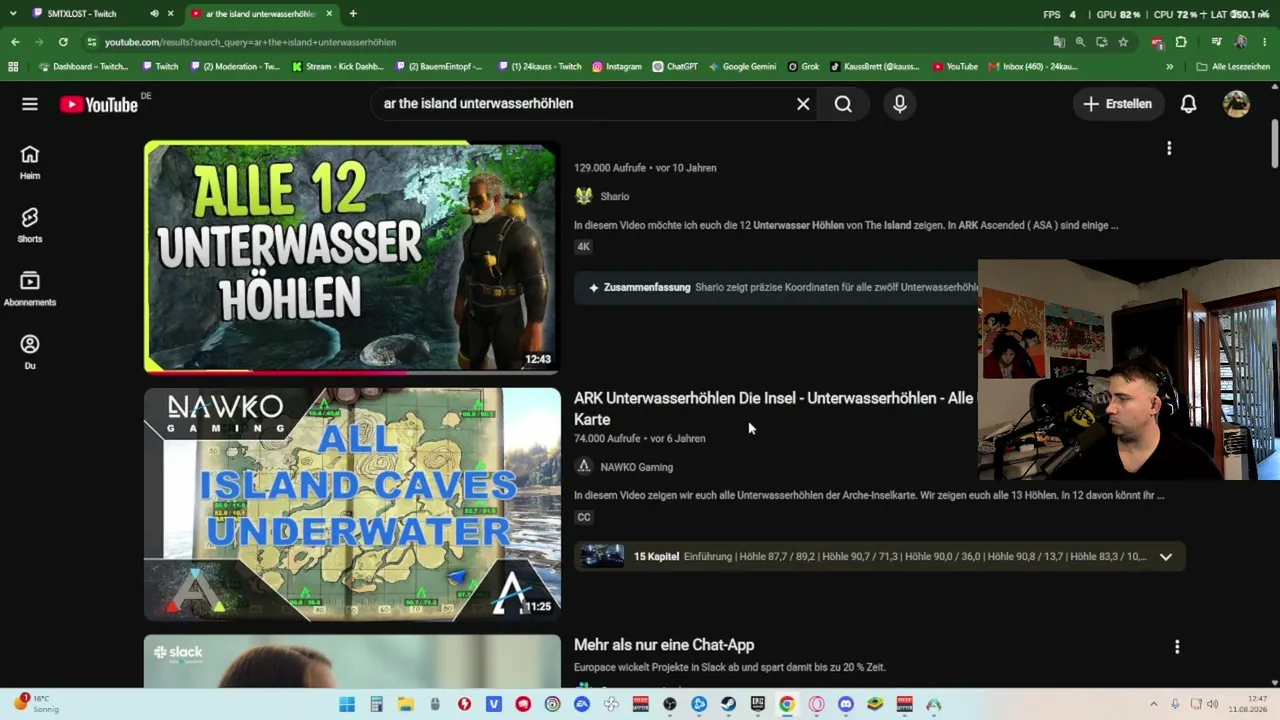Image resolution: width=1280 pixels, height=720 pixels.
Task: Open Shorts in the YouTube sidebar
Action: pyautogui.click(x=30, y=225)
